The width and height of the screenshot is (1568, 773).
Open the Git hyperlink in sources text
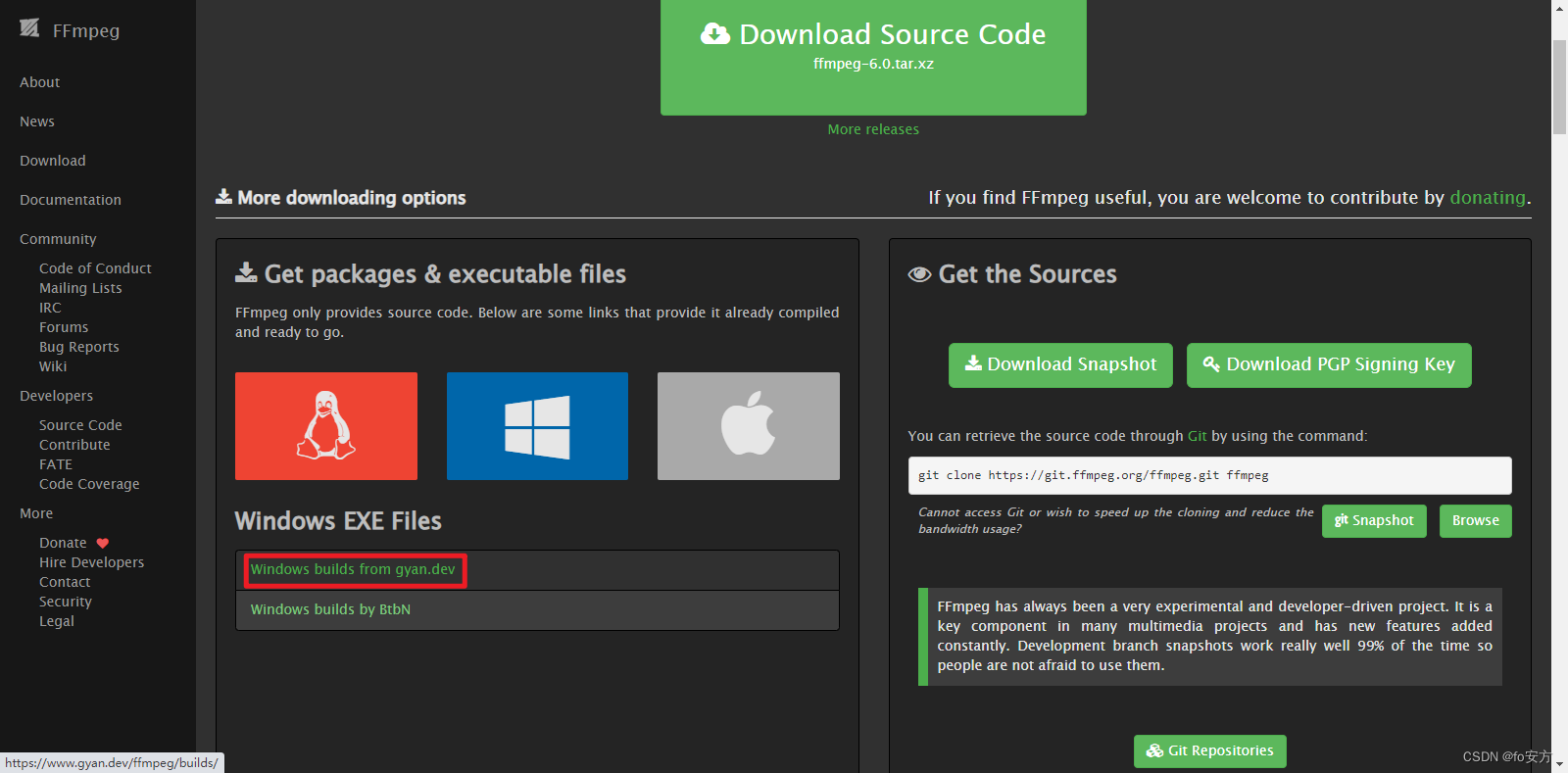[1198, 436]
